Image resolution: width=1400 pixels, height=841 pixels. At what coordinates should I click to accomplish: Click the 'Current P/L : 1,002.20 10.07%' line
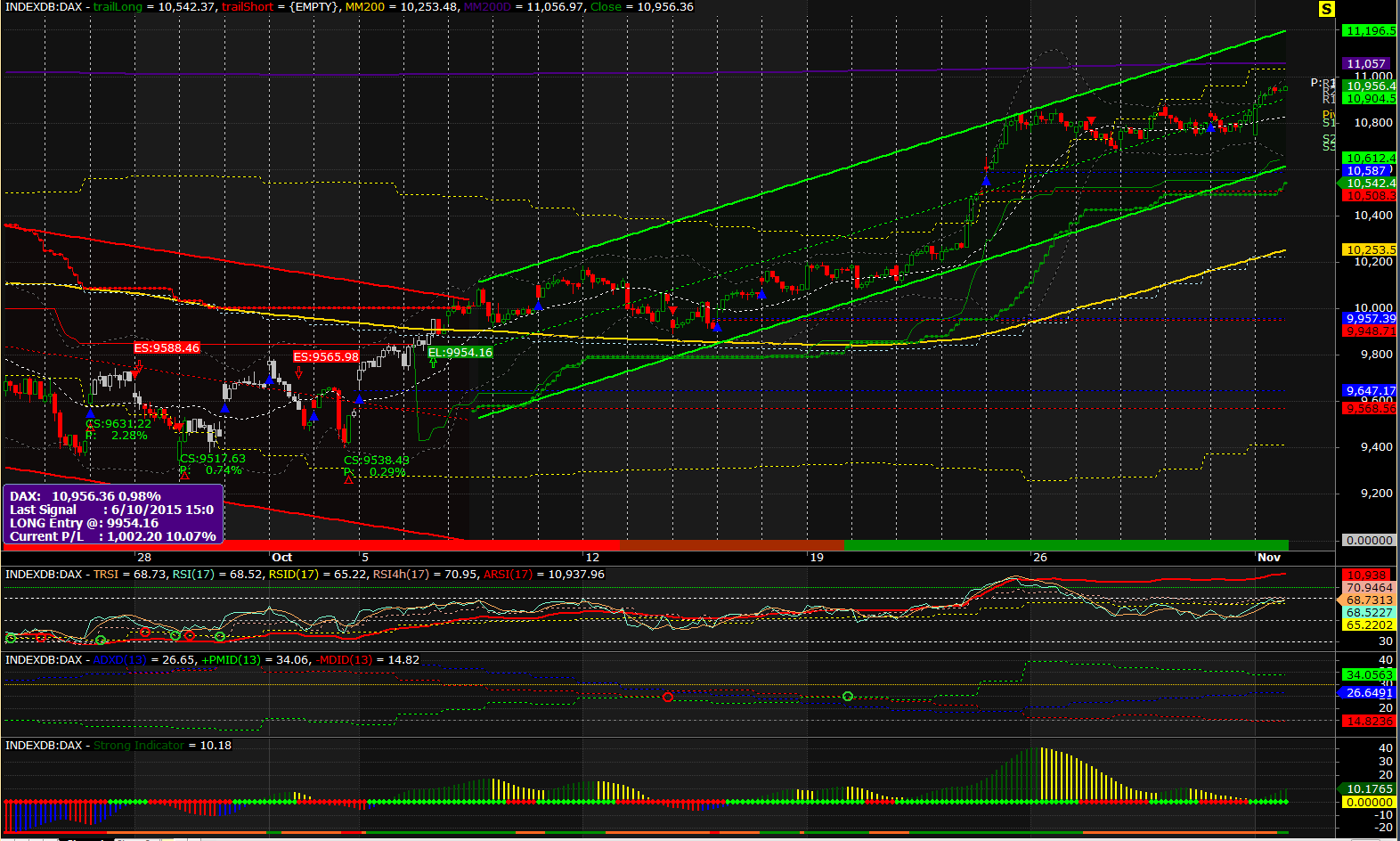(x=113, y=536)
